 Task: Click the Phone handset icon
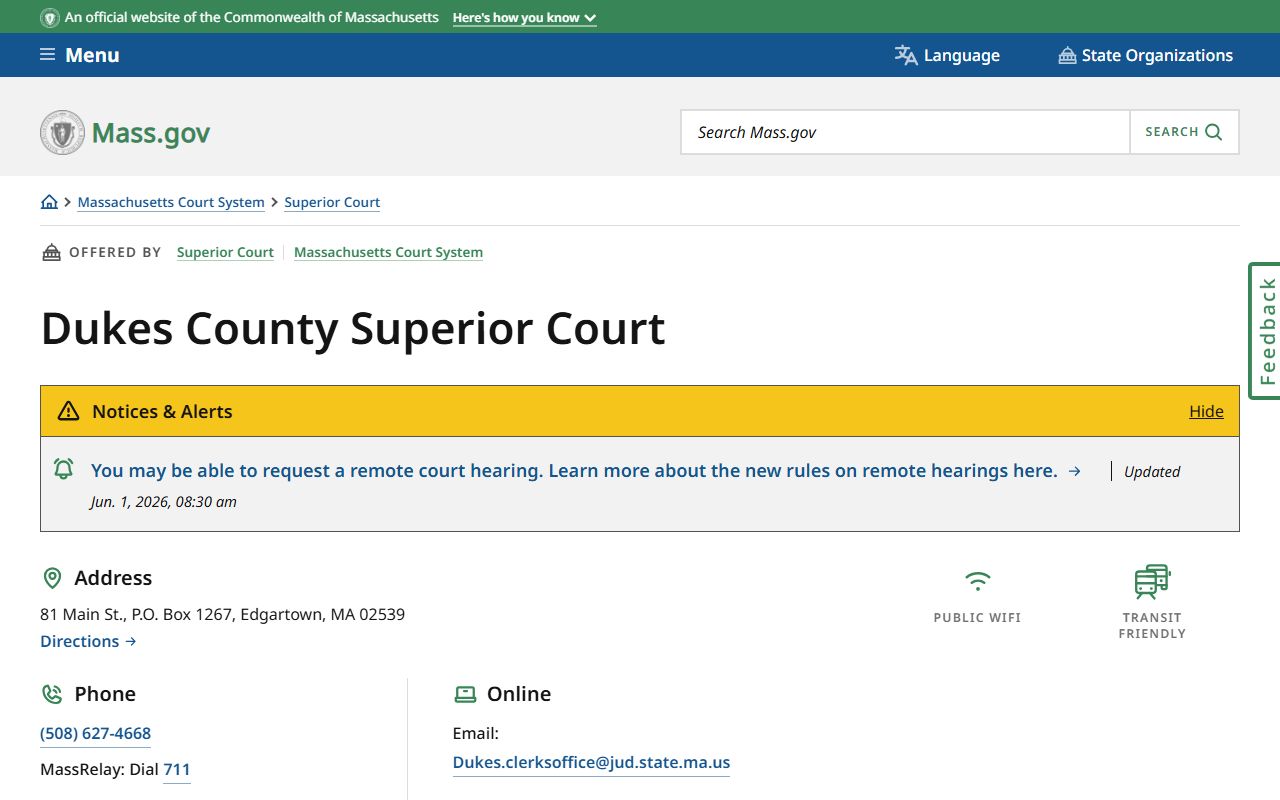pyautogui.click(x=52, y=694)
